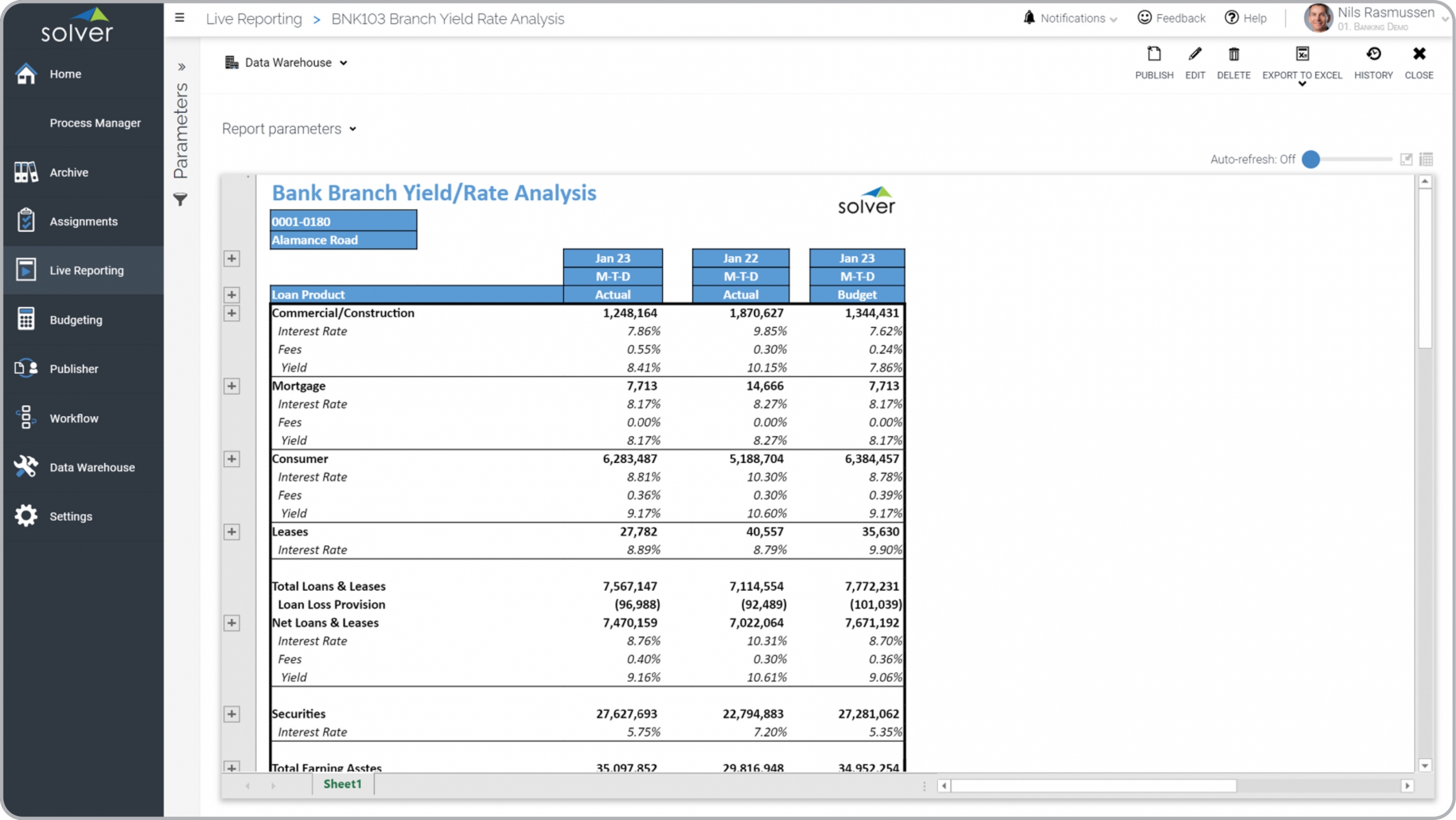Click the Edit pencil icon
This screenshot has width=1456, height=820.
click(1194, 55)
